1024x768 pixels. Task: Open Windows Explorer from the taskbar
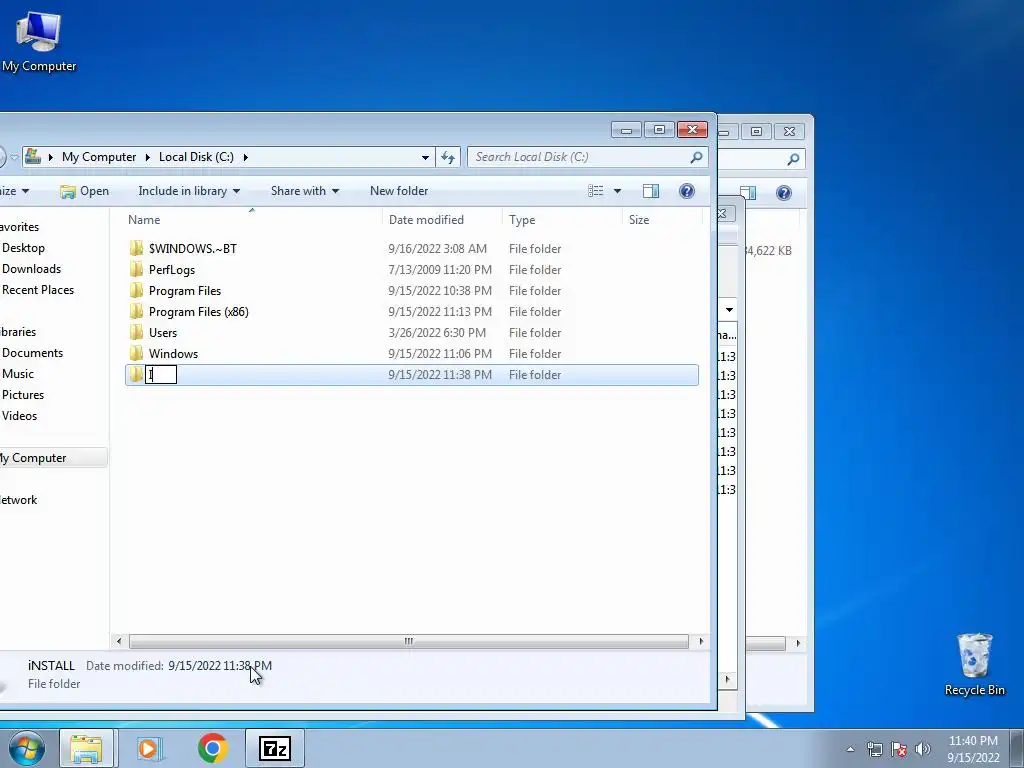86,748
